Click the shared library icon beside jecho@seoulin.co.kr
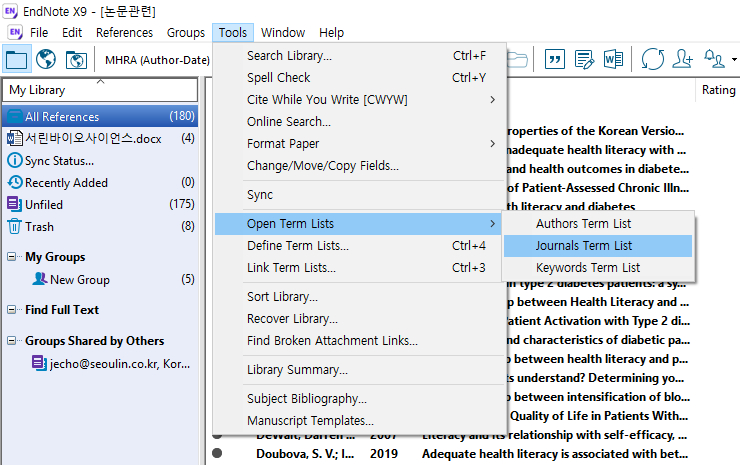 (x=39, y=363)
